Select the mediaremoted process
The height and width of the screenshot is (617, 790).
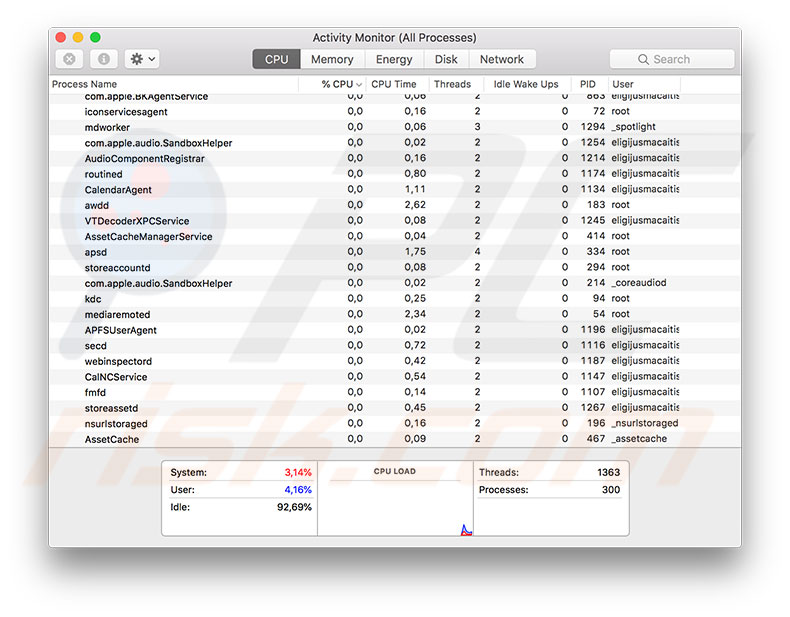coord(395,314)
